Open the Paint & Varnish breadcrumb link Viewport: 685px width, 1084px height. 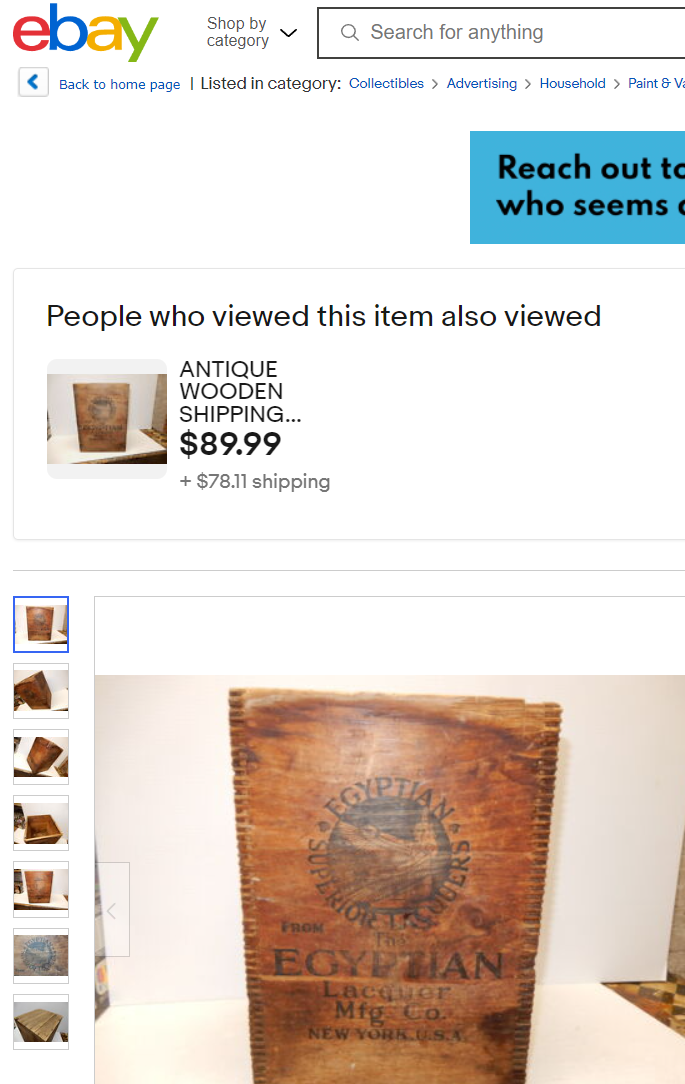(x=656, y=84)
